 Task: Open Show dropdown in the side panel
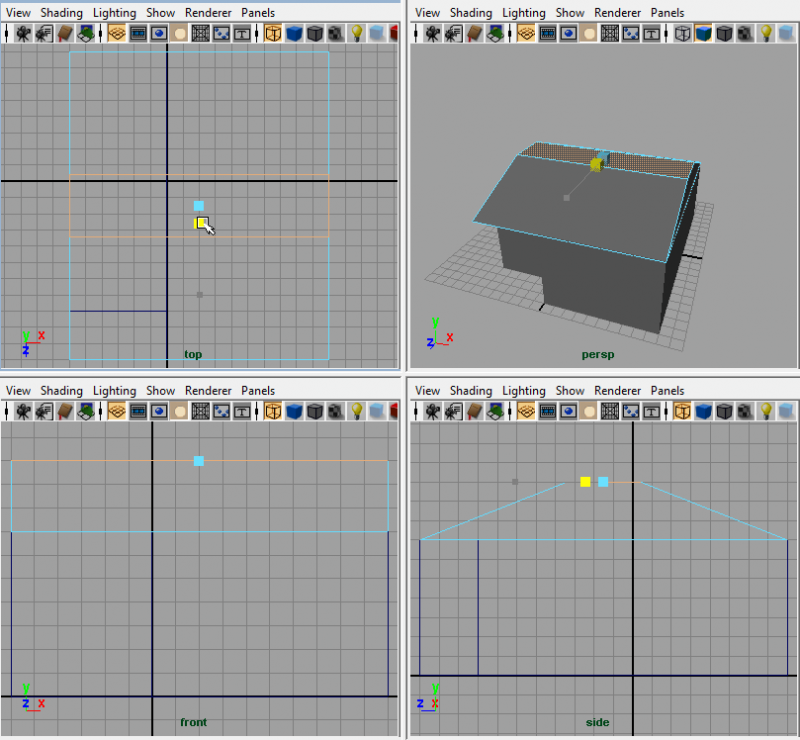coord(570,391)
